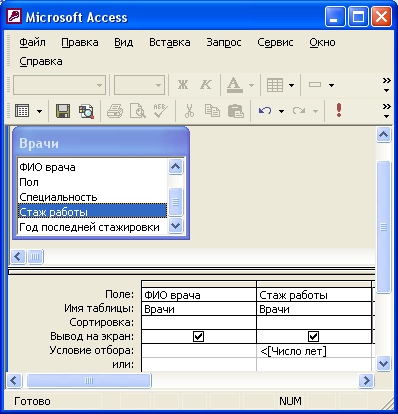Click Поле cell containing Стаж работы
Viewport: 398px width, 414px height.
pyautogui.click(x=314, y=295)
